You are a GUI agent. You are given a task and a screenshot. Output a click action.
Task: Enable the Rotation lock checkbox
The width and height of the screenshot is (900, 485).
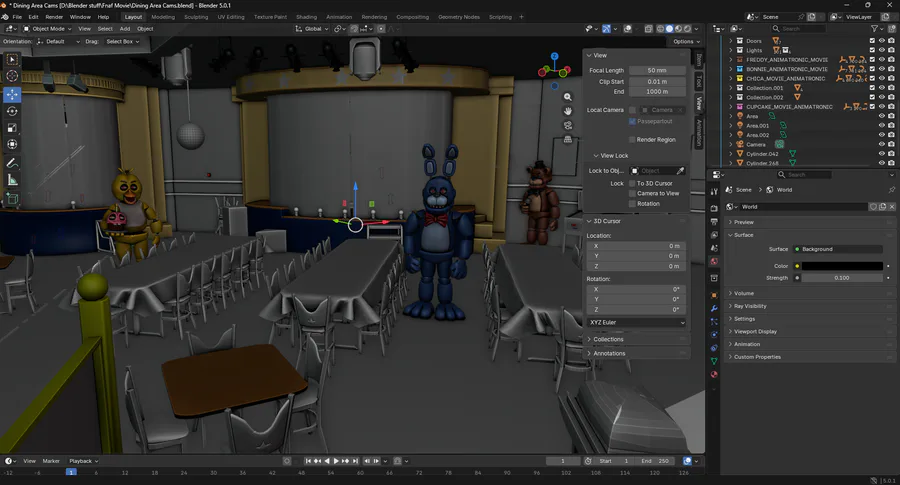click(633, 204)
